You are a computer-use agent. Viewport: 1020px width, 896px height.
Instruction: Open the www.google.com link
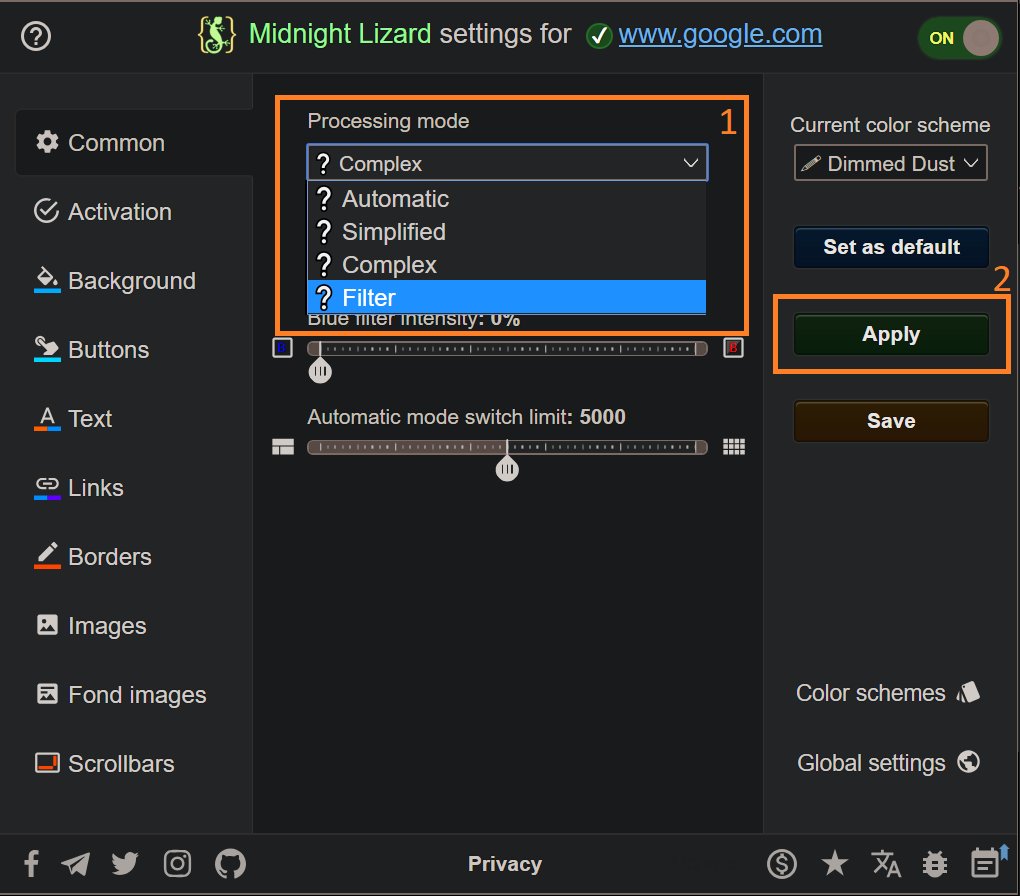(x=720, y=34)
